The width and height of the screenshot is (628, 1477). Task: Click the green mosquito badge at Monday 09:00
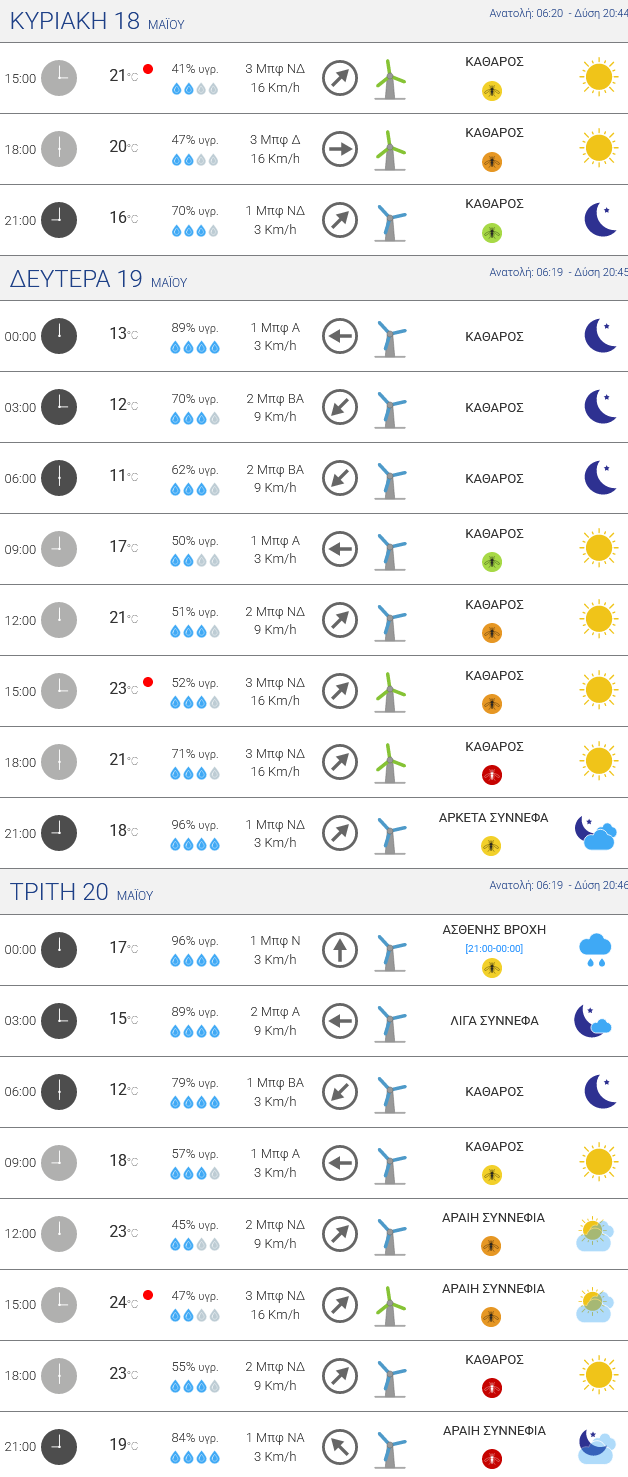(492, 562)
